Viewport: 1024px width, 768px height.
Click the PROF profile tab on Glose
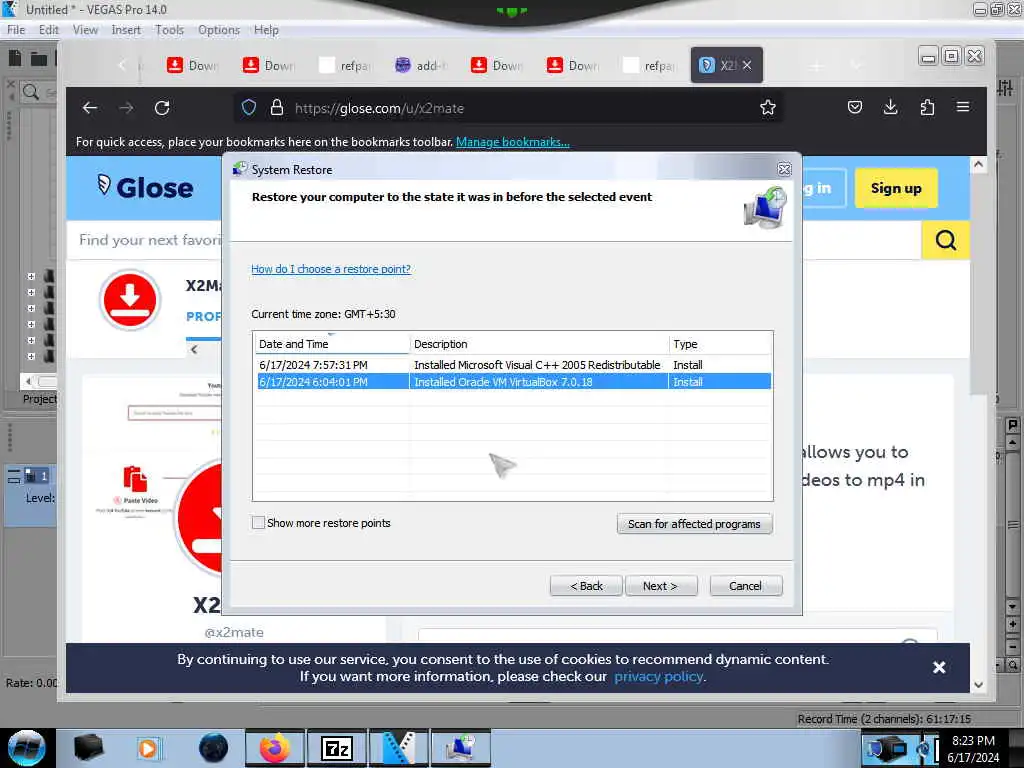[203, 317]
